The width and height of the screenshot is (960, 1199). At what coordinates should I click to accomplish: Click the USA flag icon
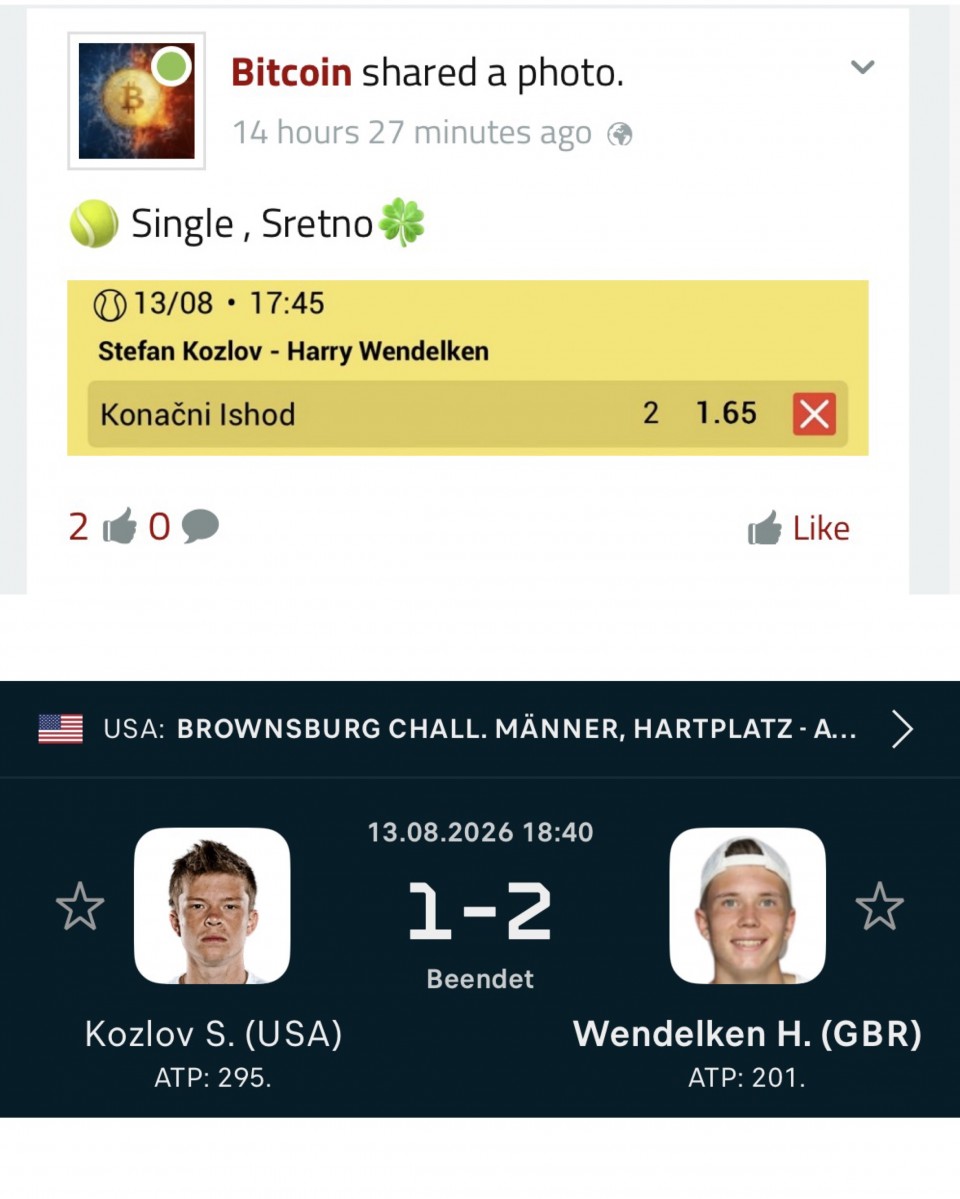(x=60, y=729)
